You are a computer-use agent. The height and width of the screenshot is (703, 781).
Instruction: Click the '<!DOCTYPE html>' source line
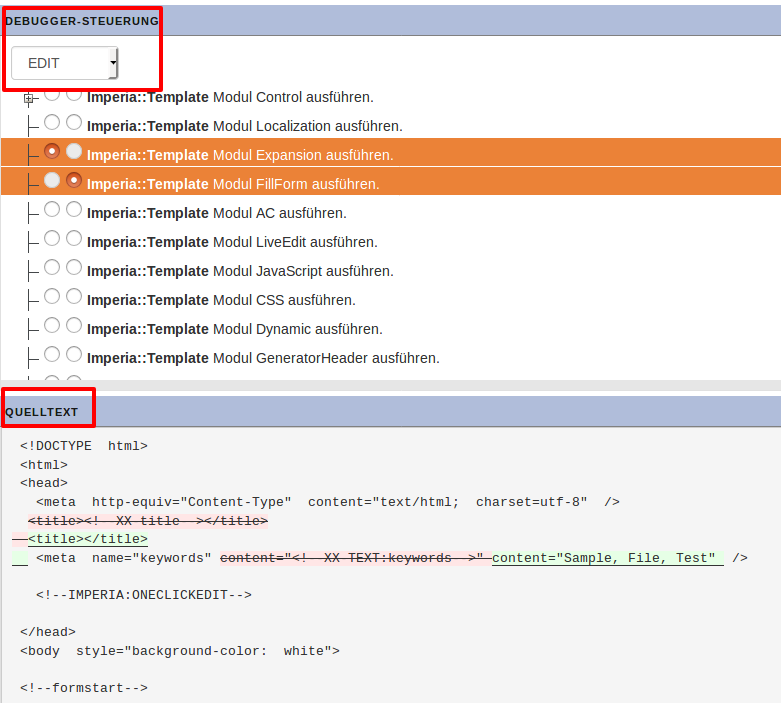84,446
